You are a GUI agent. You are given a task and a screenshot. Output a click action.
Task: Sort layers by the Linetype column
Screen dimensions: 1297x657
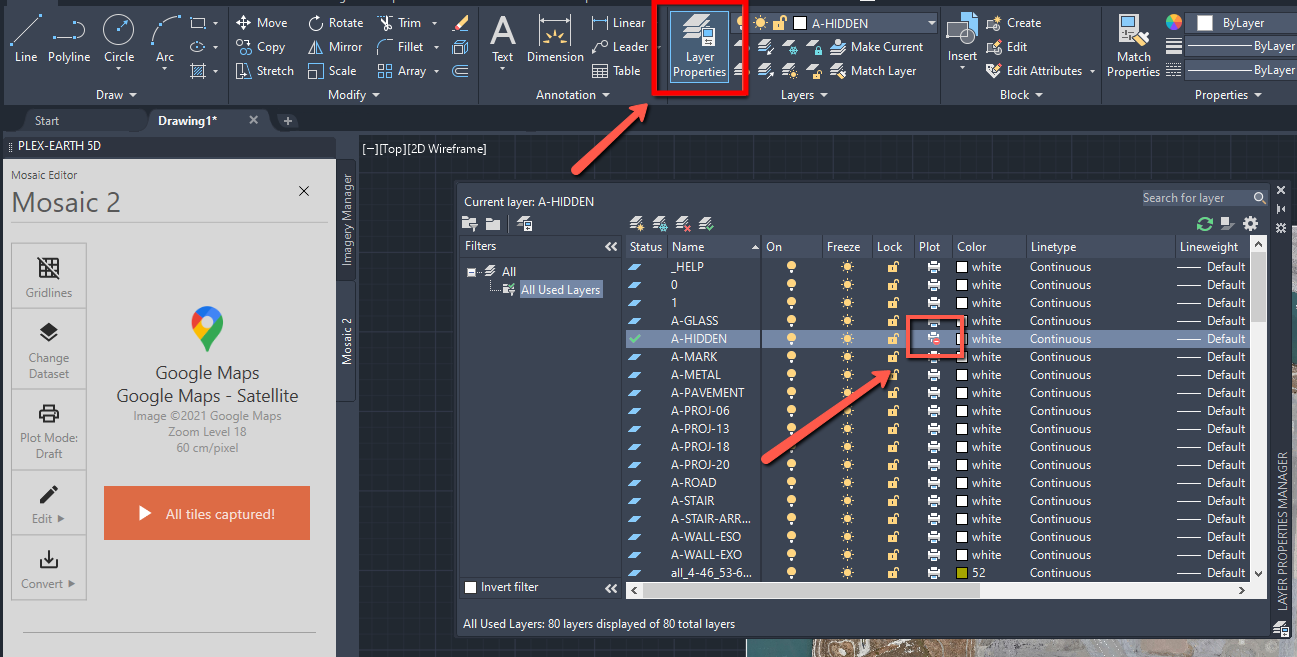[x=1099, y=247]
